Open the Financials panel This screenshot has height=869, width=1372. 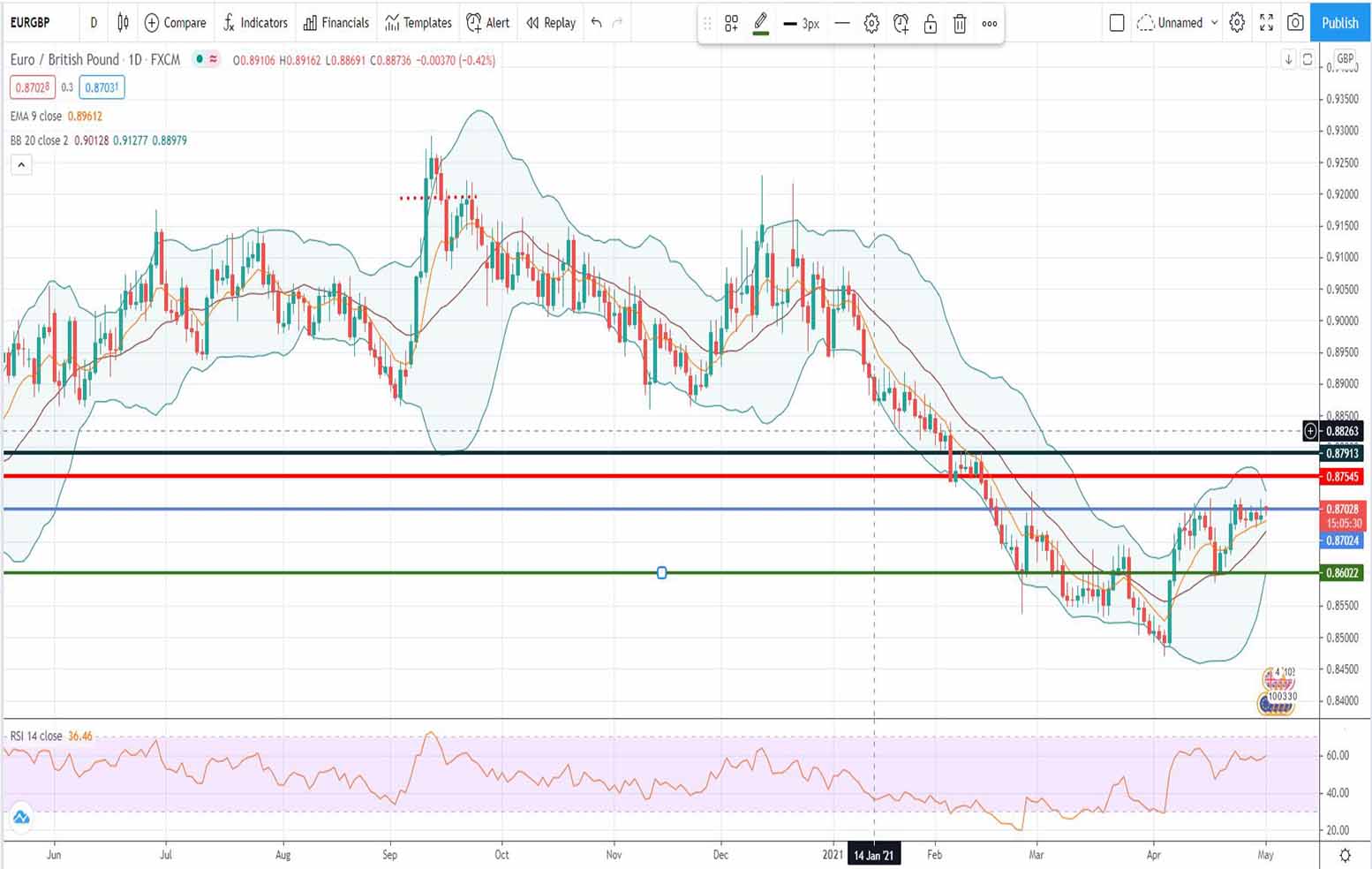click(x=335, y=23)
